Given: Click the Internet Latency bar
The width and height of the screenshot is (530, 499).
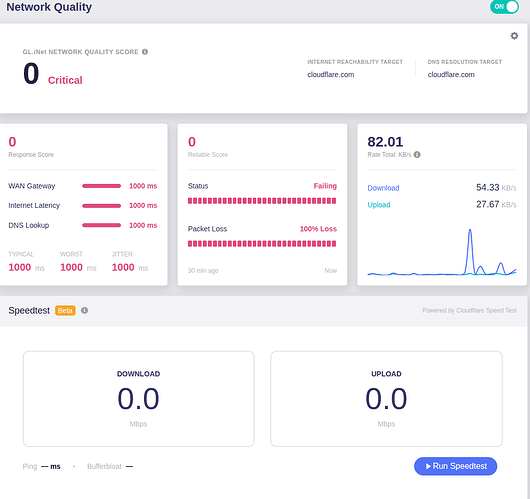Looking at the screenshot, I should 101,206.
